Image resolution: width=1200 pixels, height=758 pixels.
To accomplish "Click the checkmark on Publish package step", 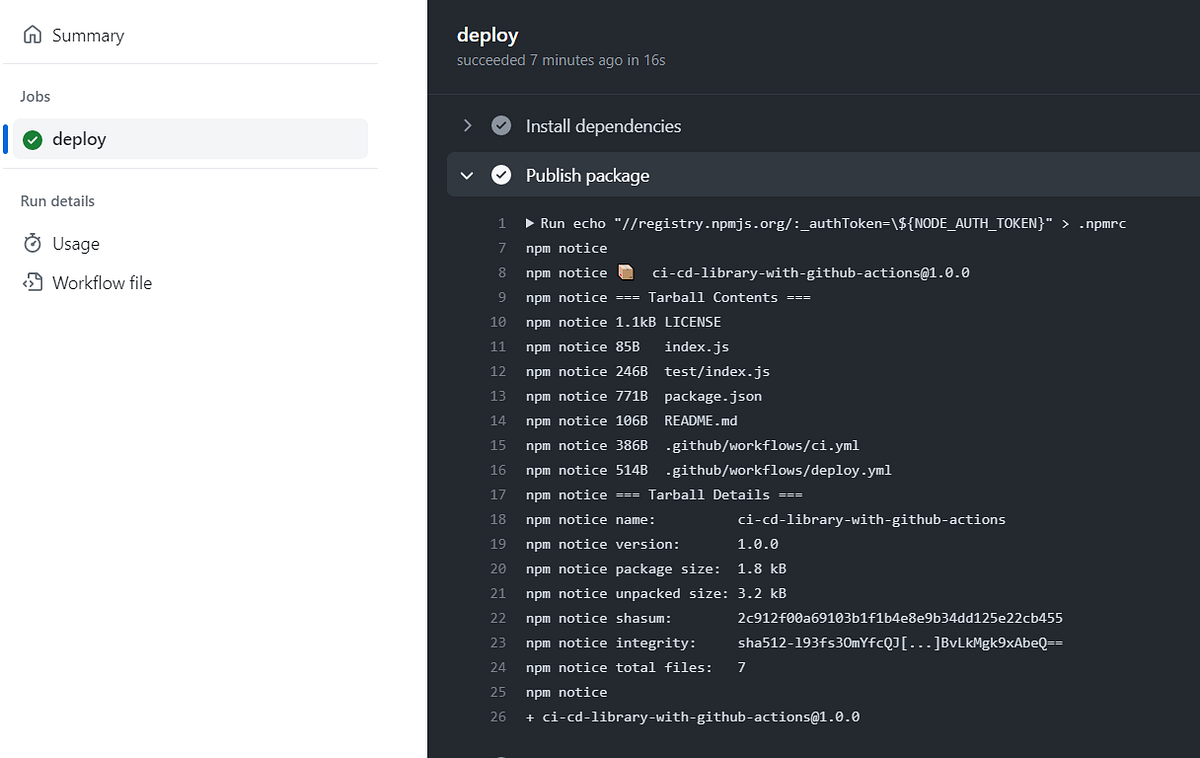I will (x=501, y=174).
